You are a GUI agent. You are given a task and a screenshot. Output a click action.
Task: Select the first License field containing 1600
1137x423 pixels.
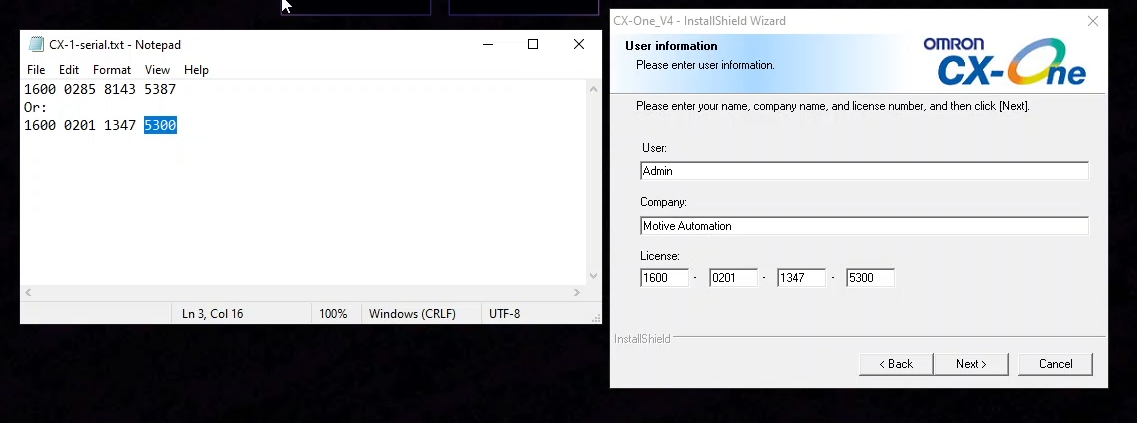click(x=664, y=278)
